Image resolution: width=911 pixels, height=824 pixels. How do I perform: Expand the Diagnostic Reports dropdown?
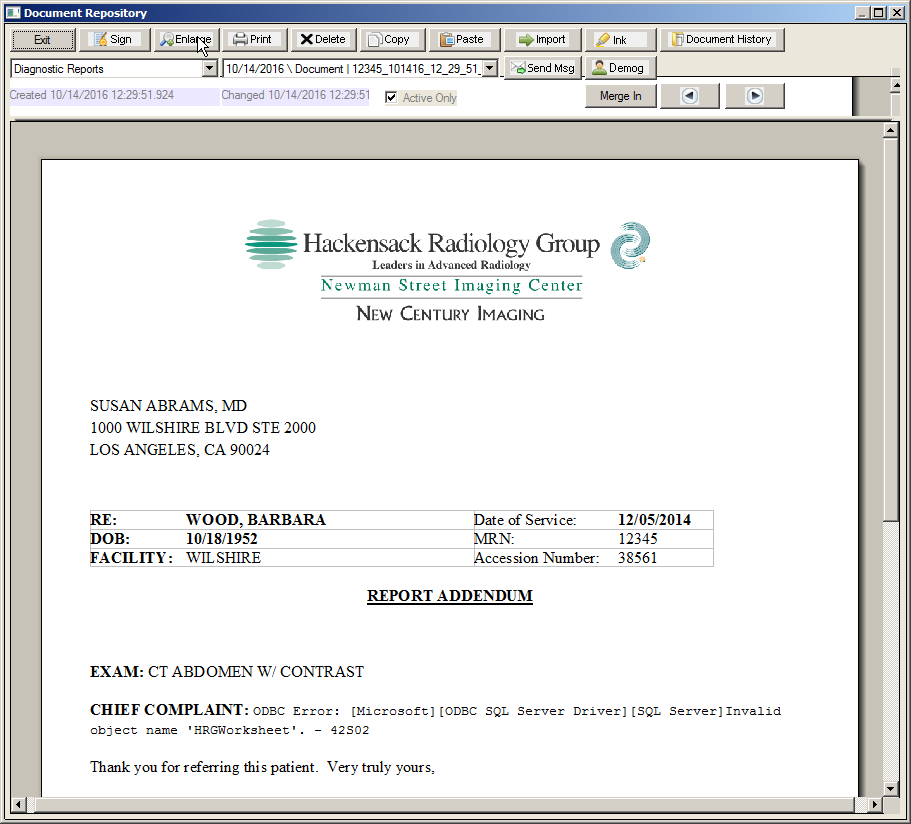[x=209, y=69]
